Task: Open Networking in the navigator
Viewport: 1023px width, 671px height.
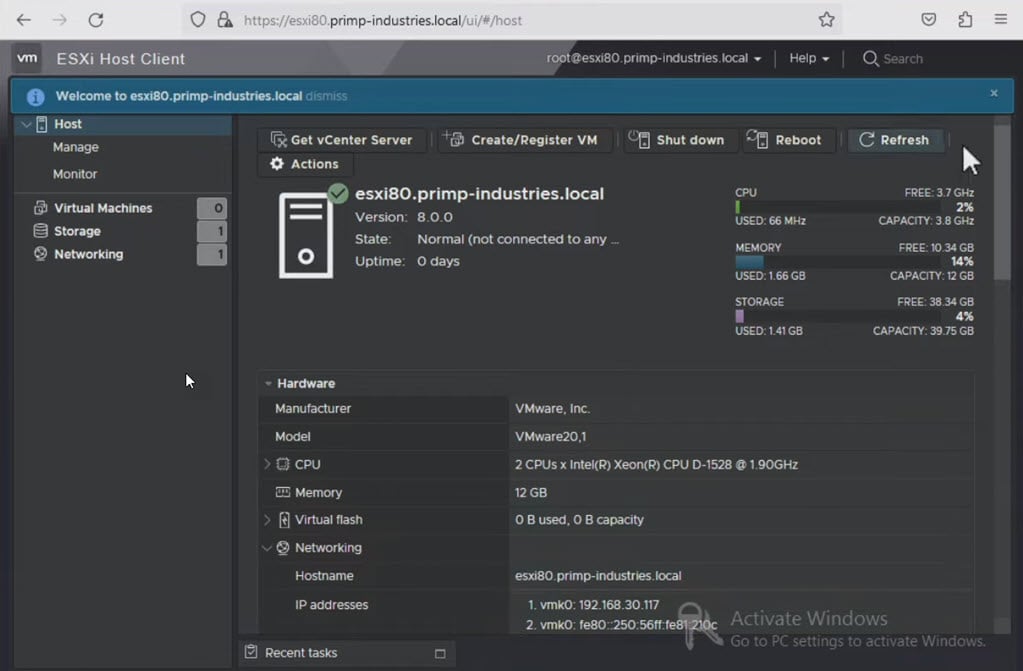Action: coord(89,254)
